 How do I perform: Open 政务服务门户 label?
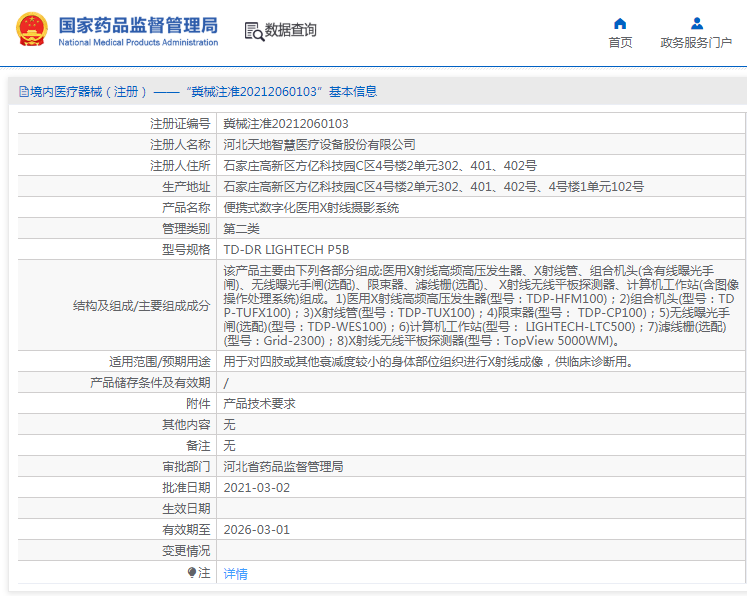(x=696, y=43)
